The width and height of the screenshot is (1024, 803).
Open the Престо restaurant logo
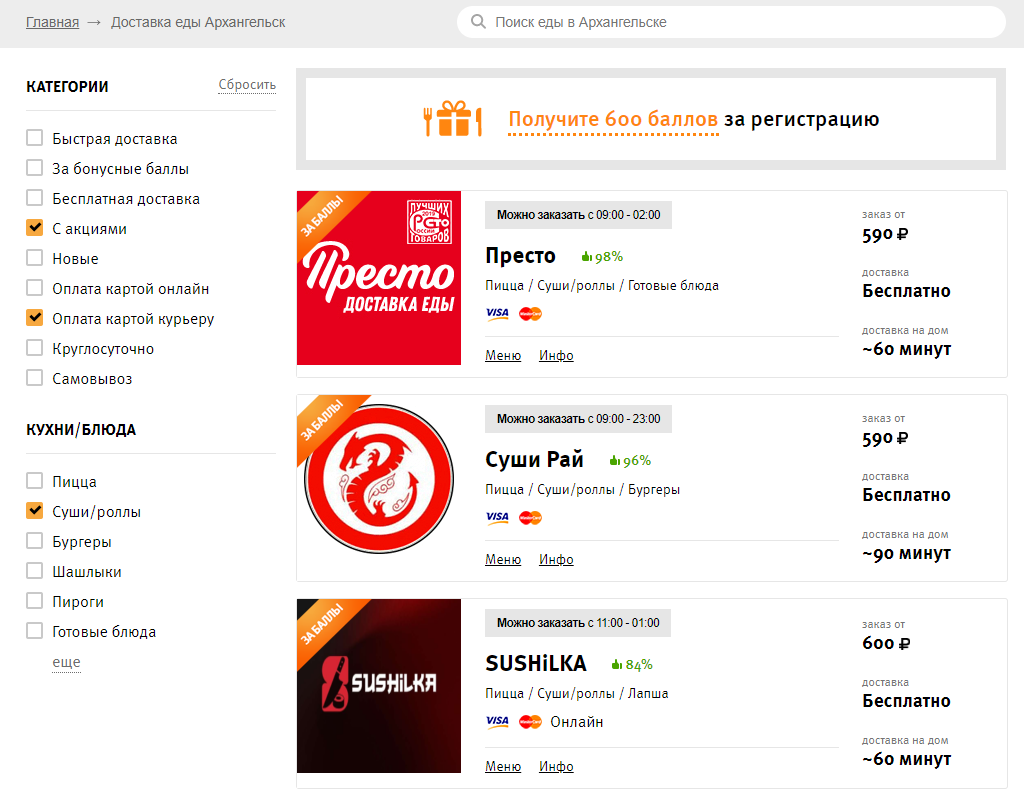tap(379, 278)
